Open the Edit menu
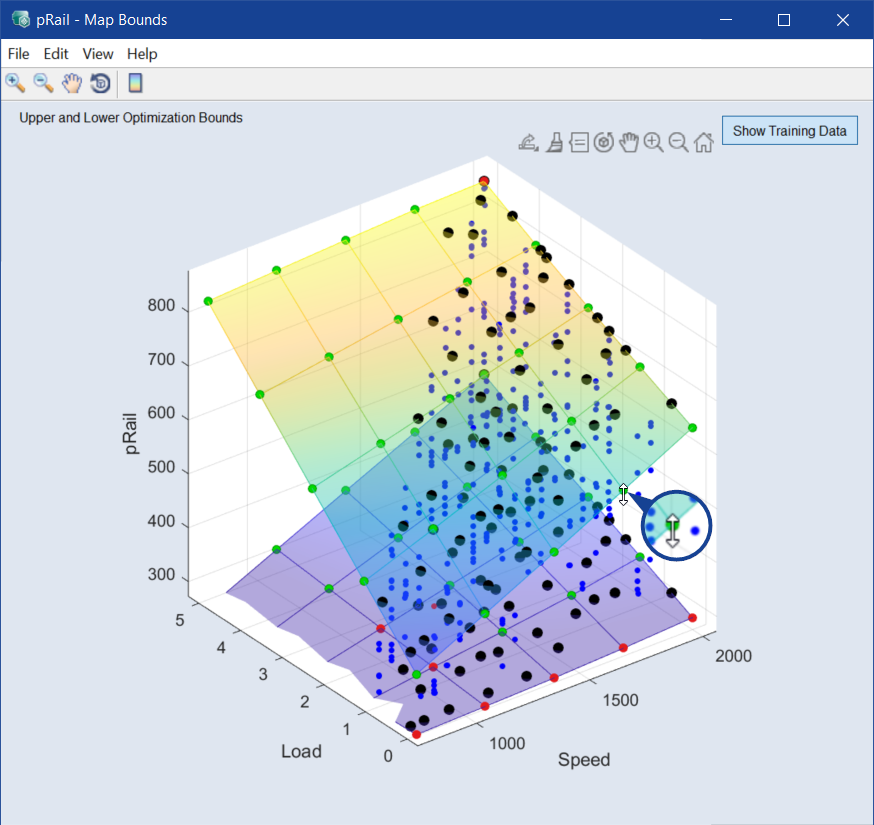Image resolution: width=874 pixels, height=825 pixels. coord(56,54)
